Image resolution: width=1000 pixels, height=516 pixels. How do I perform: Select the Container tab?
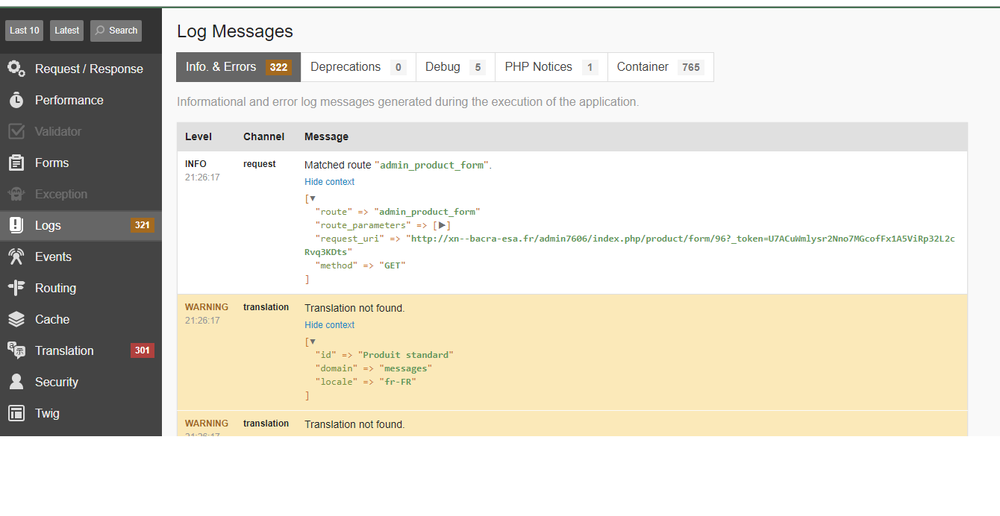660,67
